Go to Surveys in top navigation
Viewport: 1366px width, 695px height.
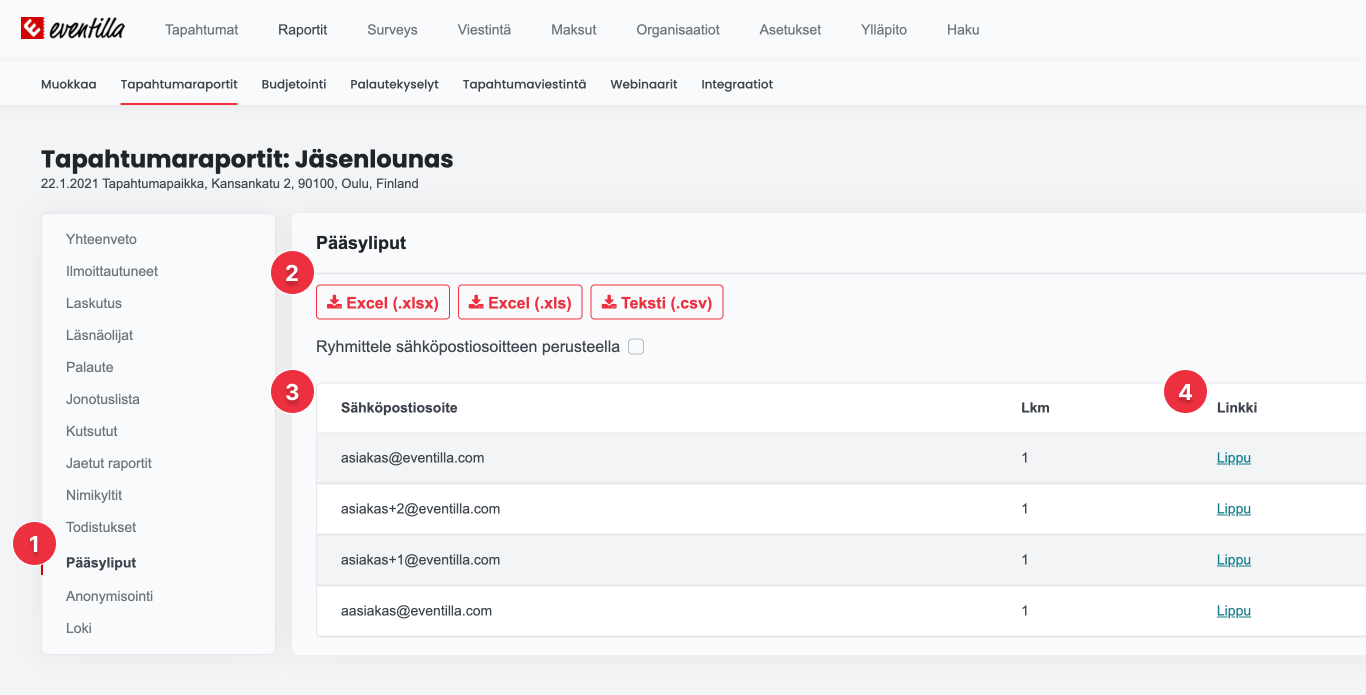[x=392, y=30]
